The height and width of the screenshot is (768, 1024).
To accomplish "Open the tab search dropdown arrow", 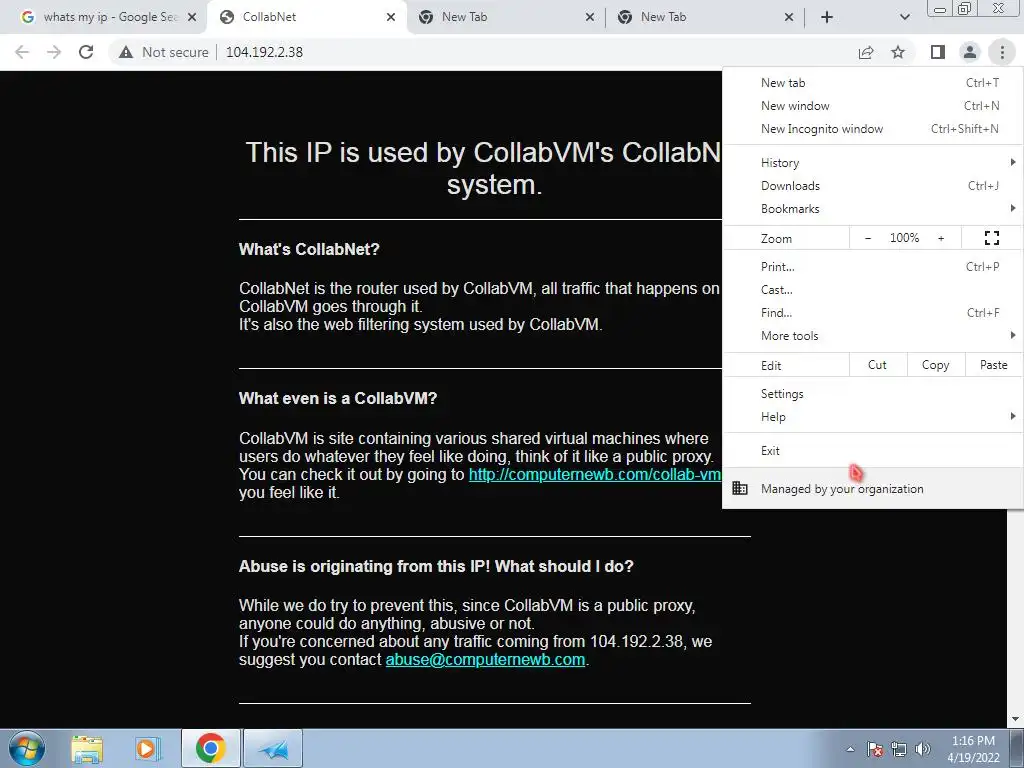I will (x=904, y=18).
